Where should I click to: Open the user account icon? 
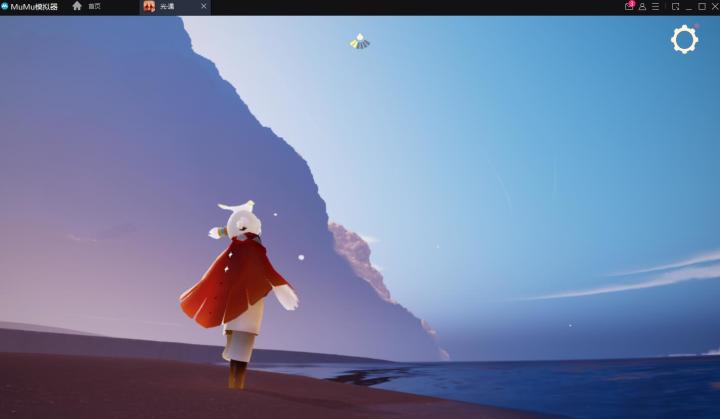[x=642, y=6]
